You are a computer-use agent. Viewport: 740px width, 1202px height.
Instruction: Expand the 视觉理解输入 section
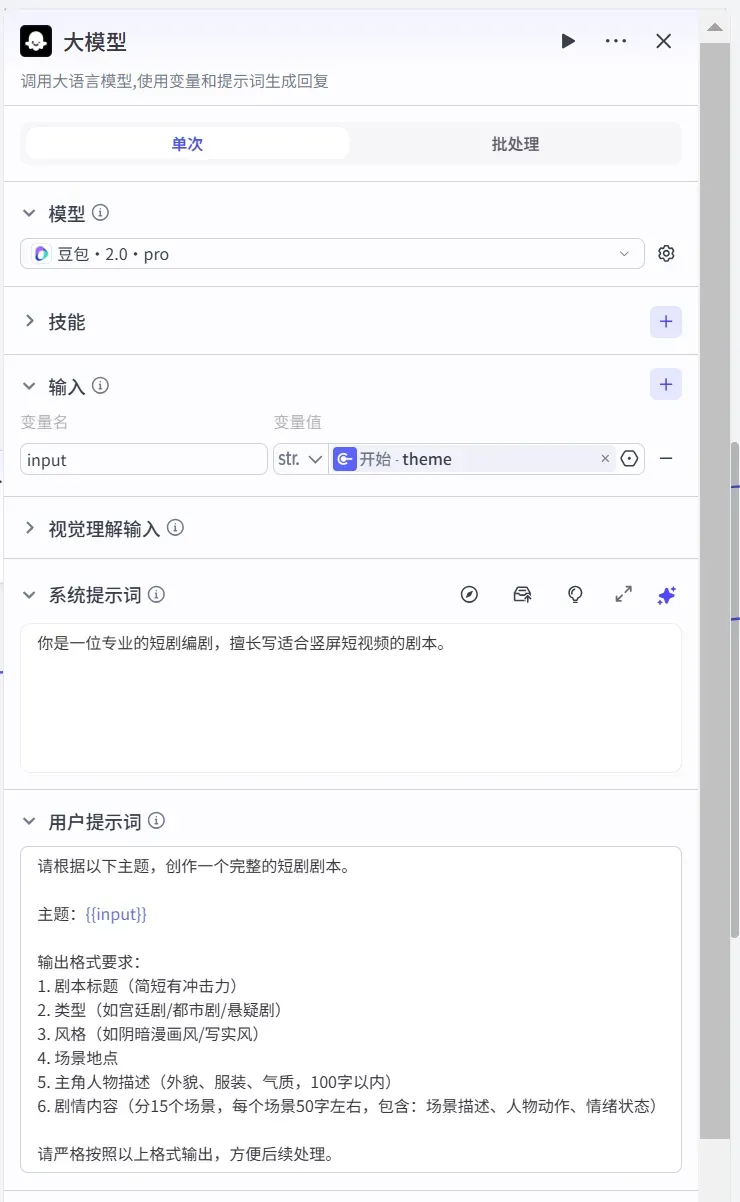(30, 528)
